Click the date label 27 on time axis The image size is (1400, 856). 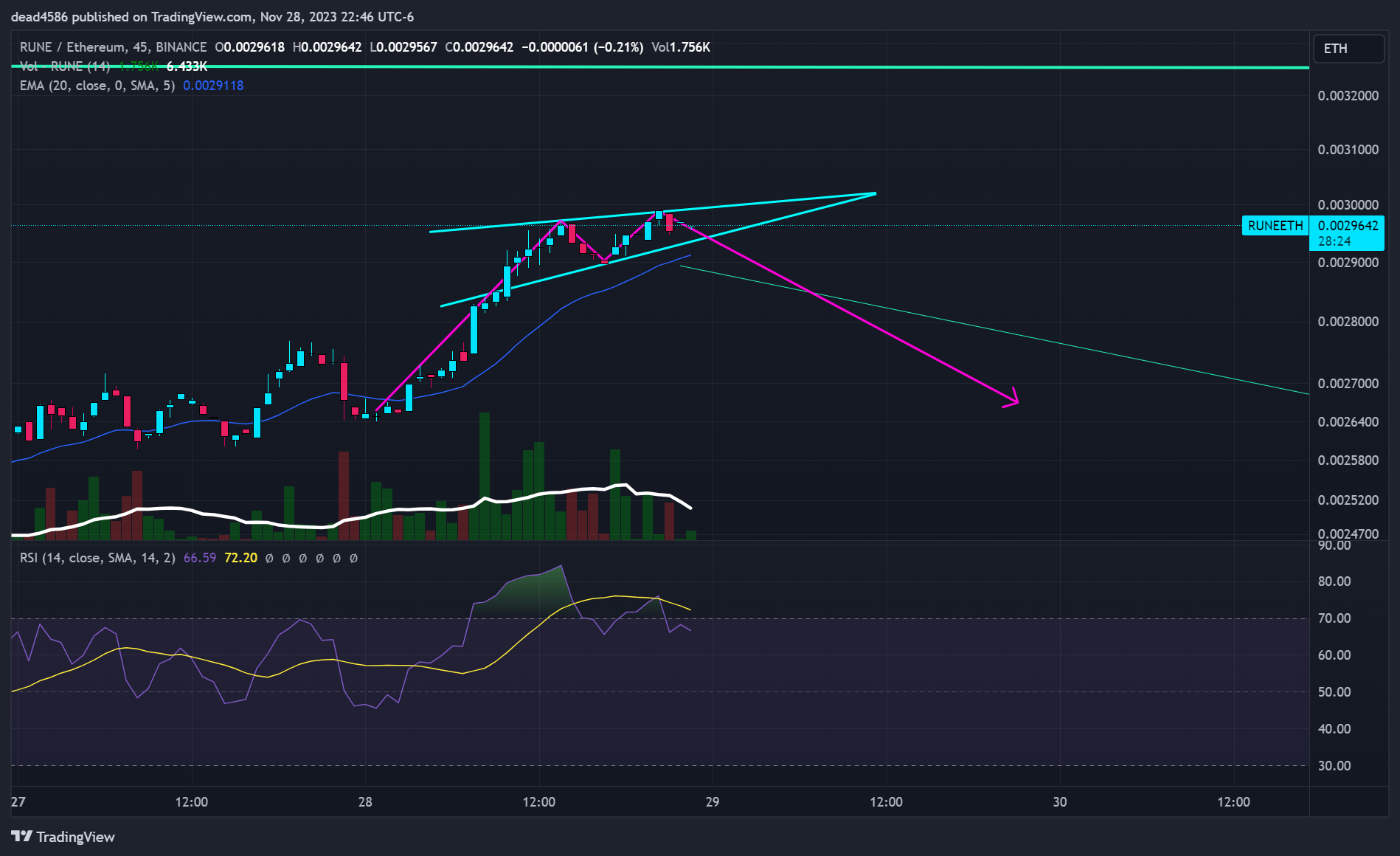click(x=18, y=802)
